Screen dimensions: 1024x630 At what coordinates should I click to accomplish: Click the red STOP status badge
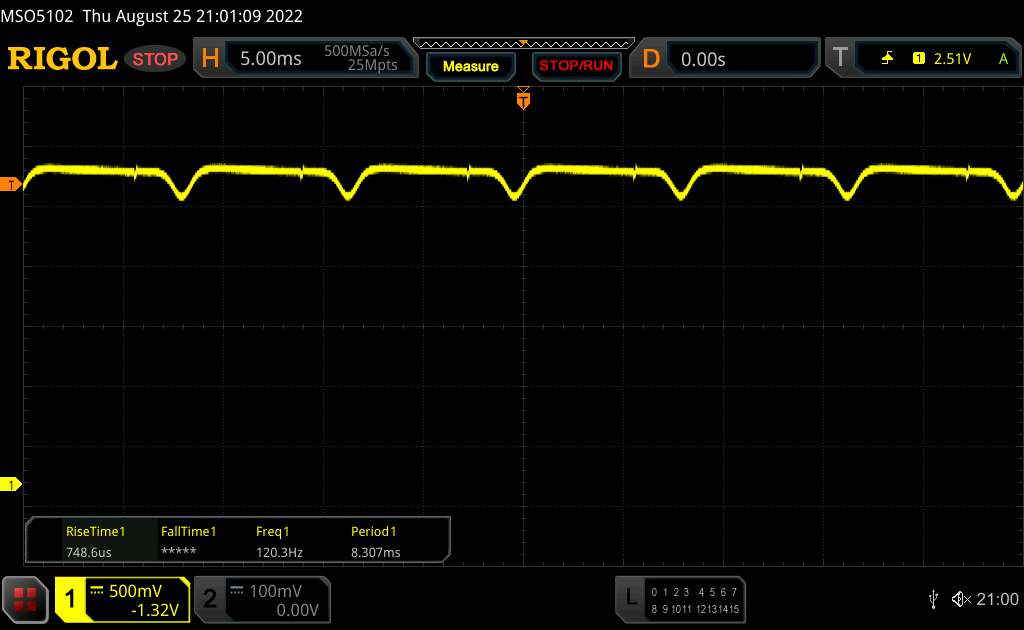point(155,59)
